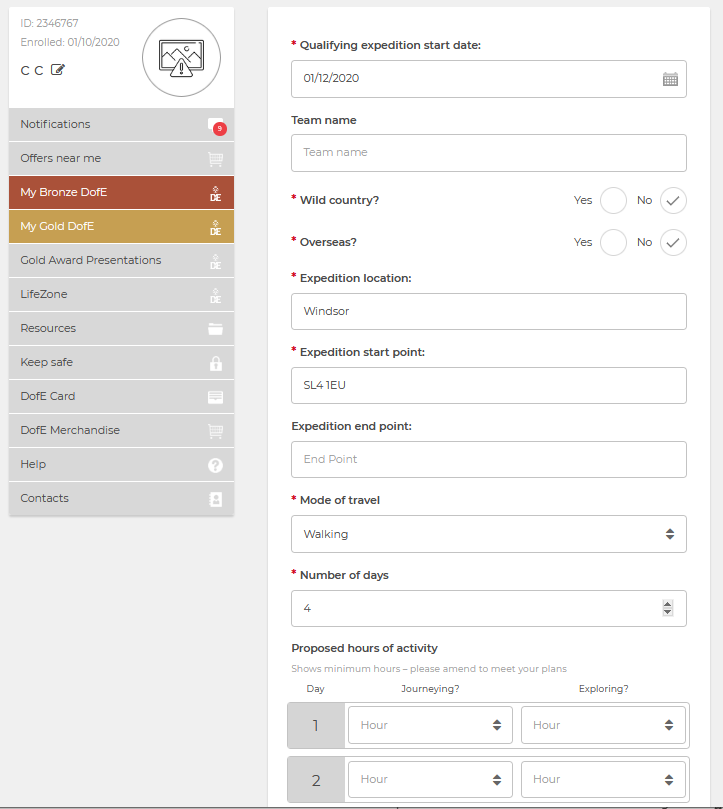Click the profile picture placeholder

[181, 57]
